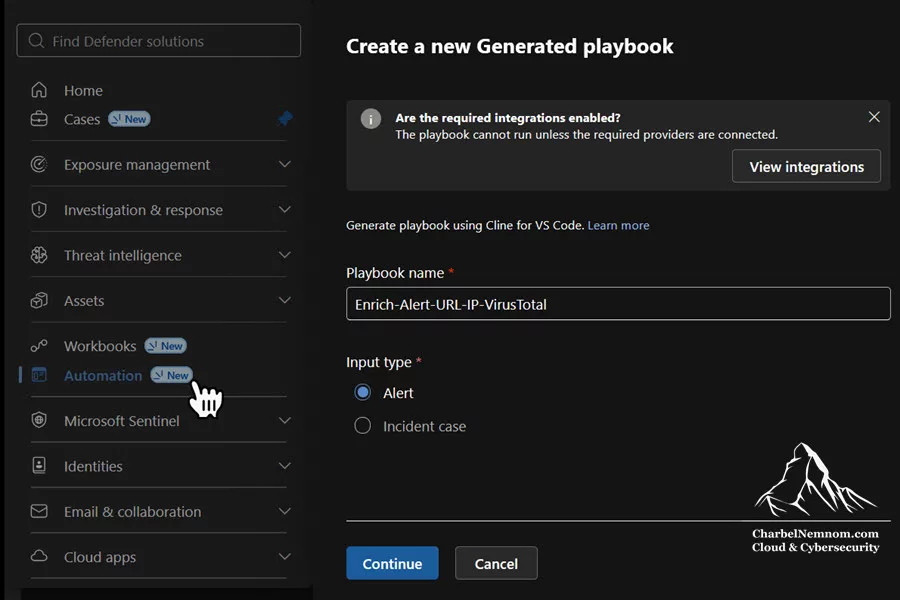Expand the Cloud apps chevron
The image size is (900, 600).
[285, 556]
